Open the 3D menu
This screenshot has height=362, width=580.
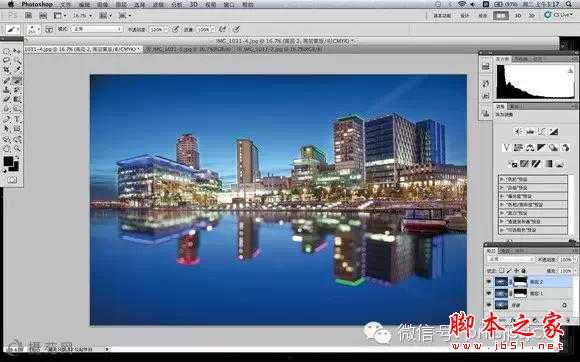point(193,5)
